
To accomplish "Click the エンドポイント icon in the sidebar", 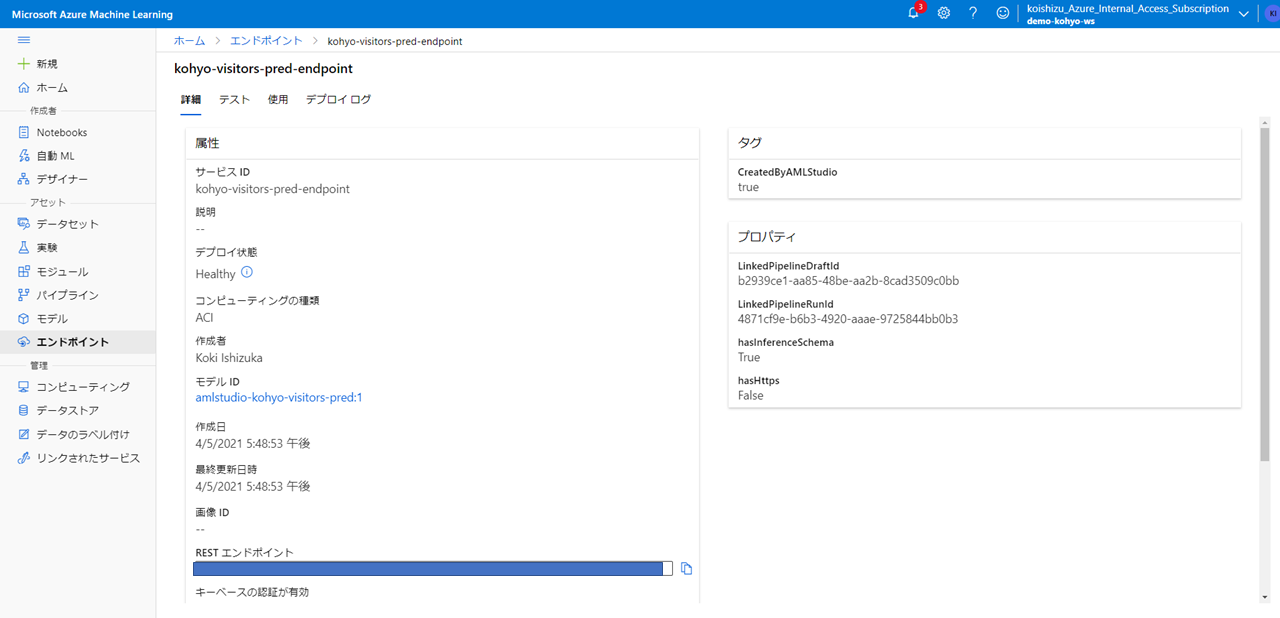I will point(24,342).
